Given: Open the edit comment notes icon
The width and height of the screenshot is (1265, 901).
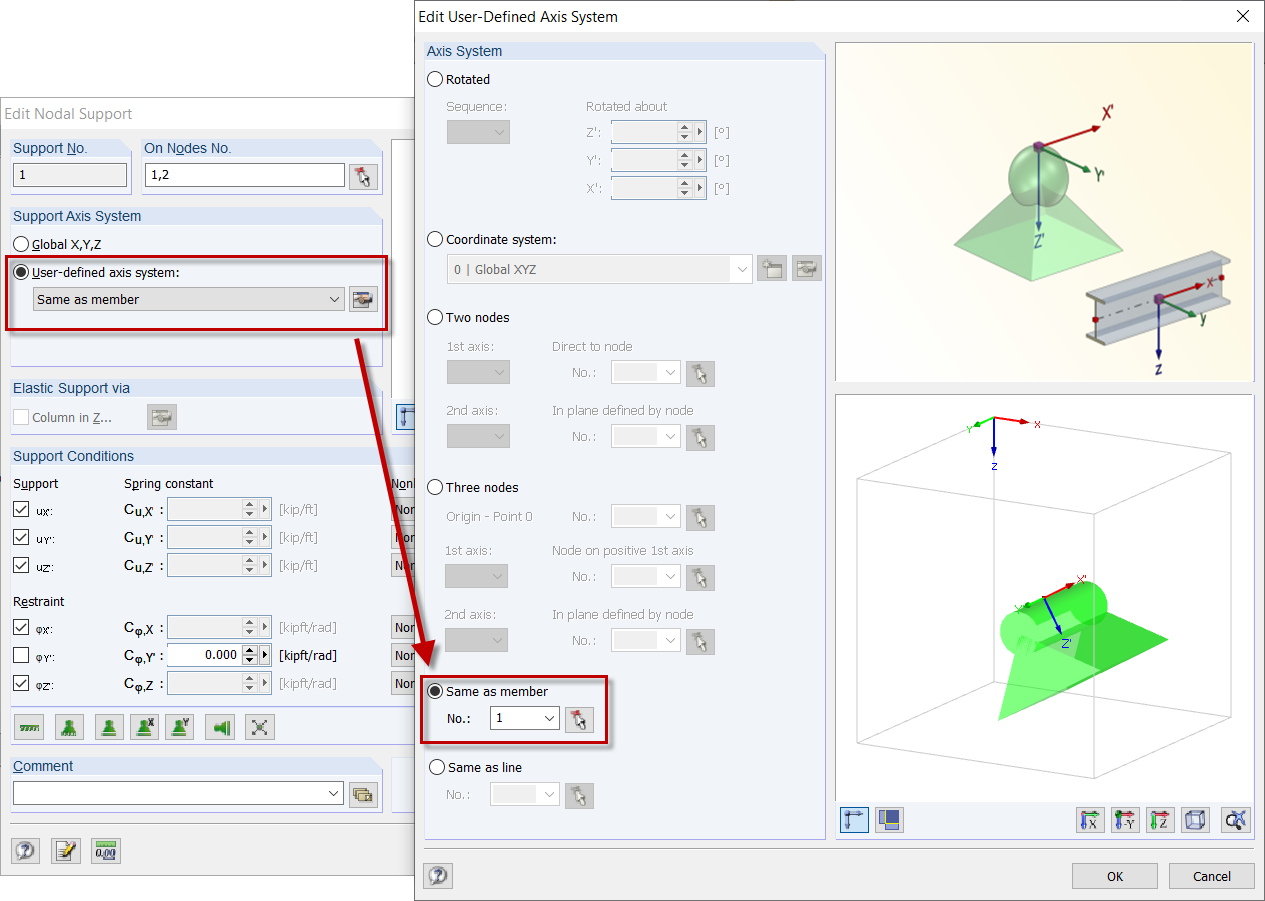Looking at the screenshot, I should [x=64, y=850].
